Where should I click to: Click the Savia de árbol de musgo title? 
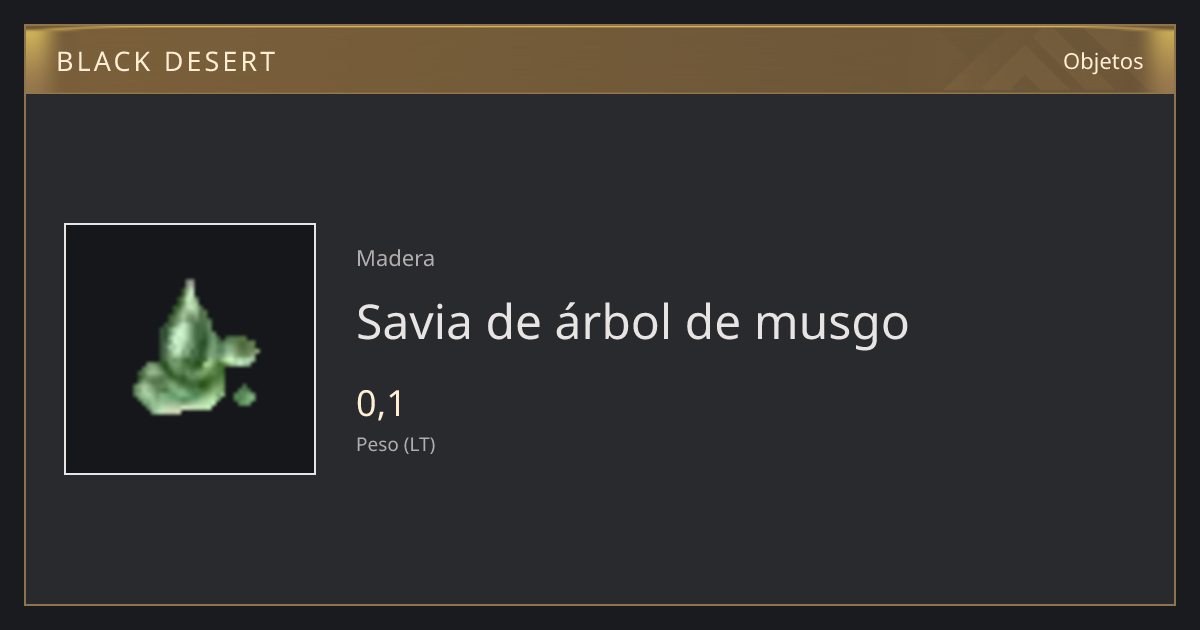coord(632,323)
